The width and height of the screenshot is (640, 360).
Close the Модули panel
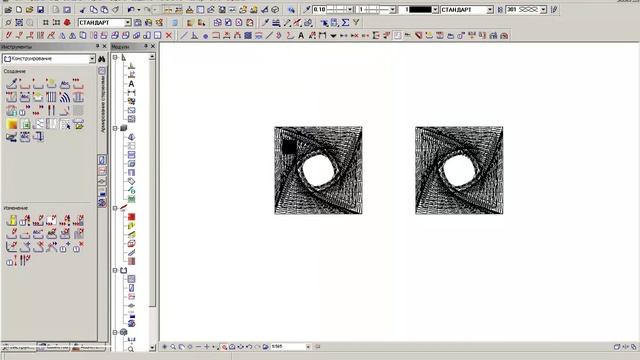(153, 46)
